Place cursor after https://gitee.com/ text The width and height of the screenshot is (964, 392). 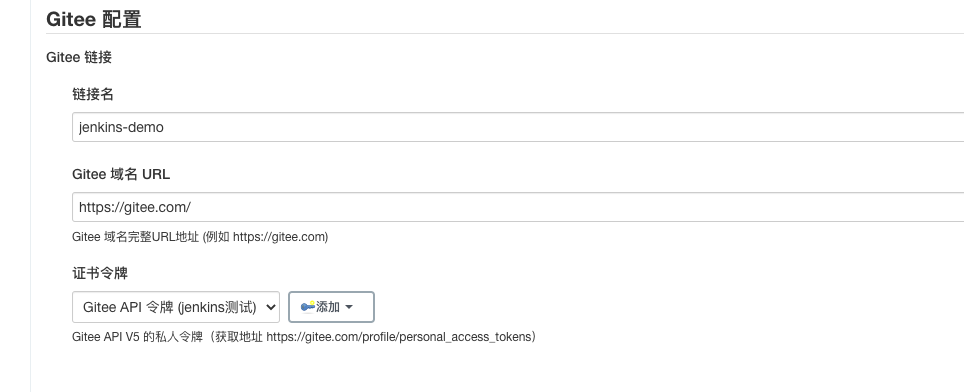191,207
